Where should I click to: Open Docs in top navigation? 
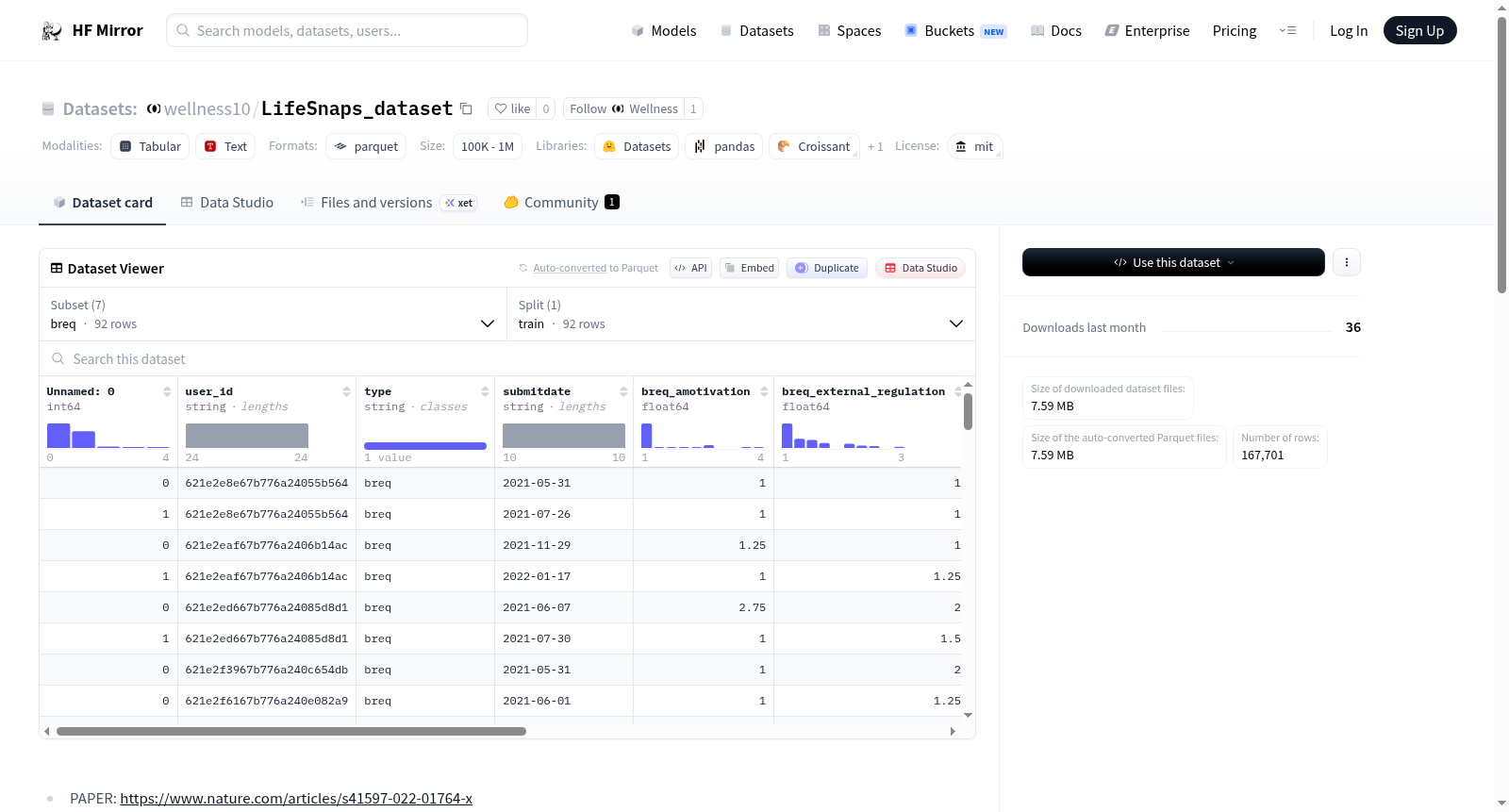[x=1055, y=31]
